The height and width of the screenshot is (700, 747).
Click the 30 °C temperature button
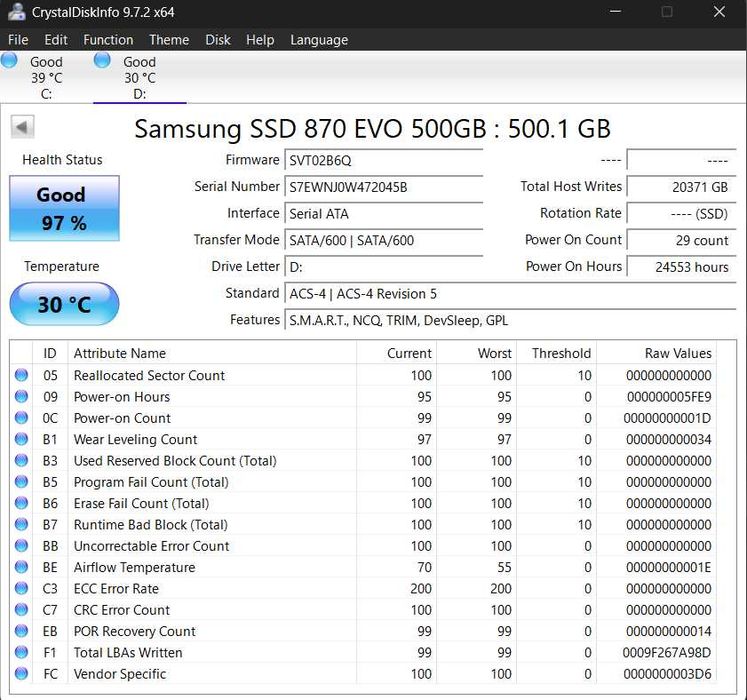pos(64,304)
